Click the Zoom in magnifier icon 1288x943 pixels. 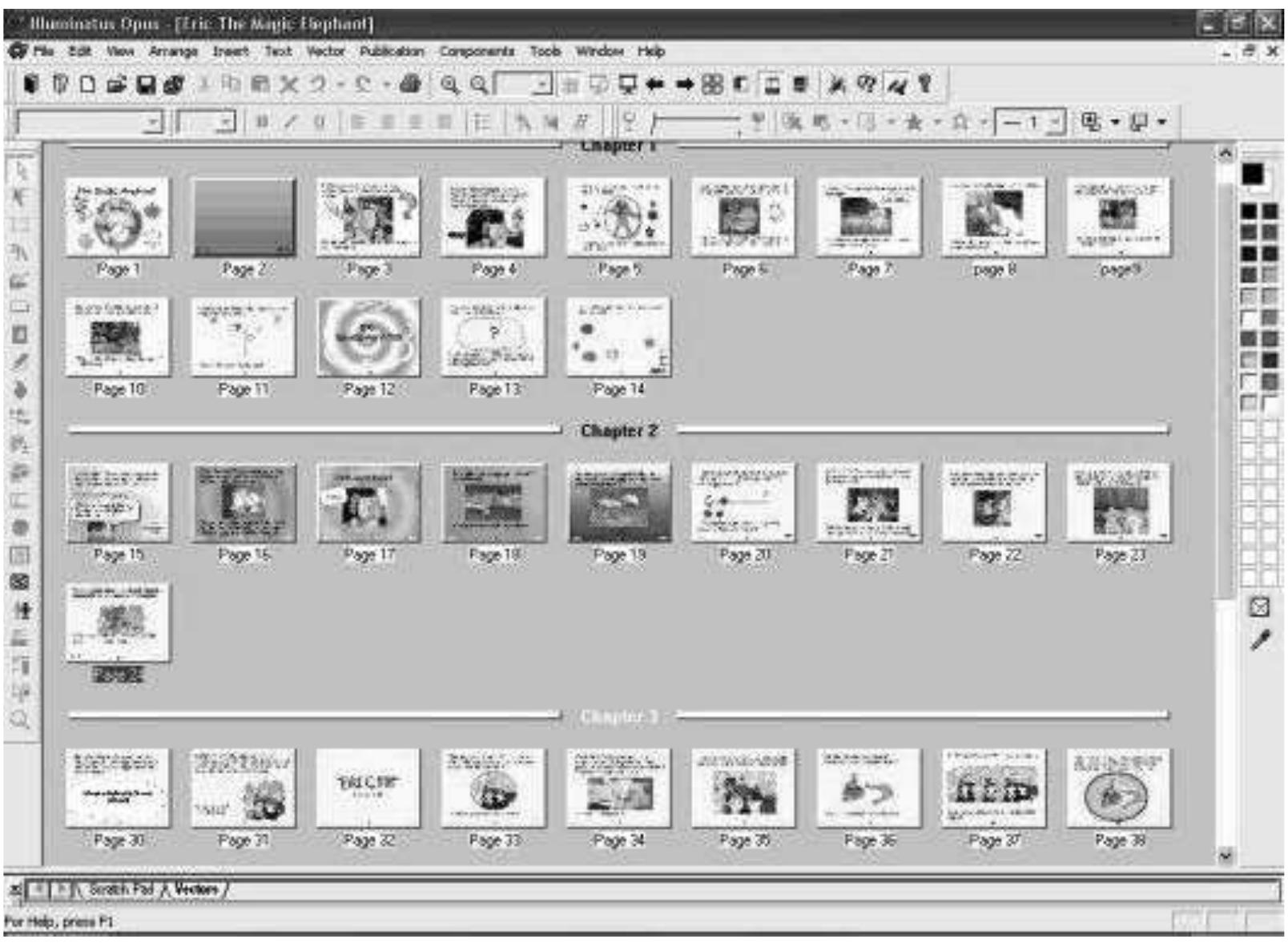point(450,84)
